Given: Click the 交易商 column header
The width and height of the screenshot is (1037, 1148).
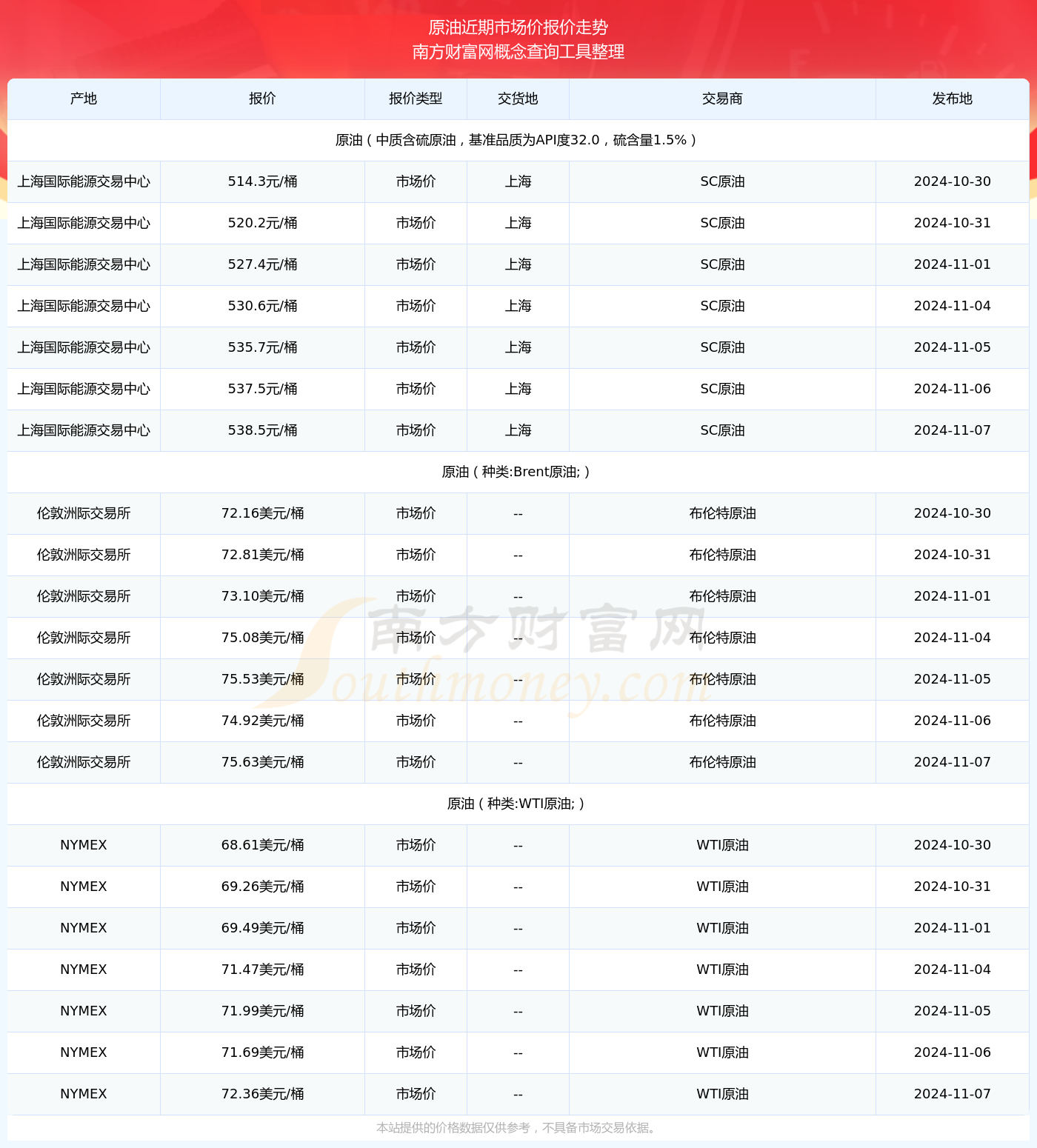Looking at the screenshot, I should (722, 99).
